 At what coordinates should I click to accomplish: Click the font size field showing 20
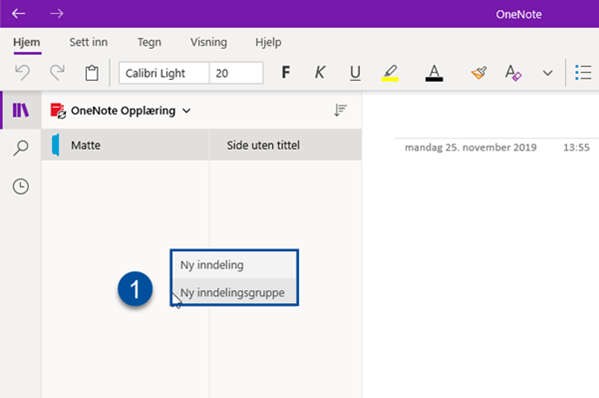click(x=236, y=73)
